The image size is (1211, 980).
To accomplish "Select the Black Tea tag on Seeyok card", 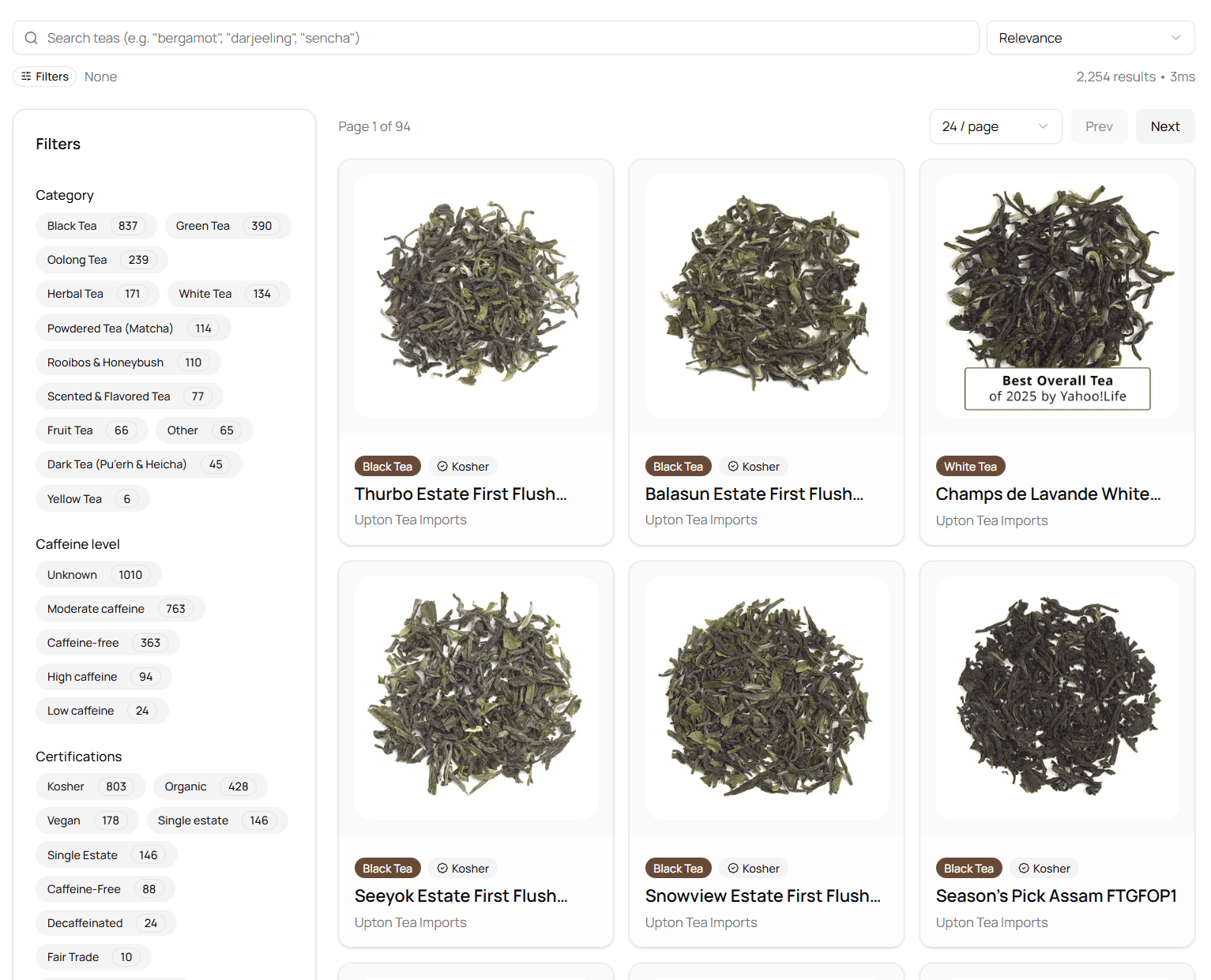I will (387, 868).
